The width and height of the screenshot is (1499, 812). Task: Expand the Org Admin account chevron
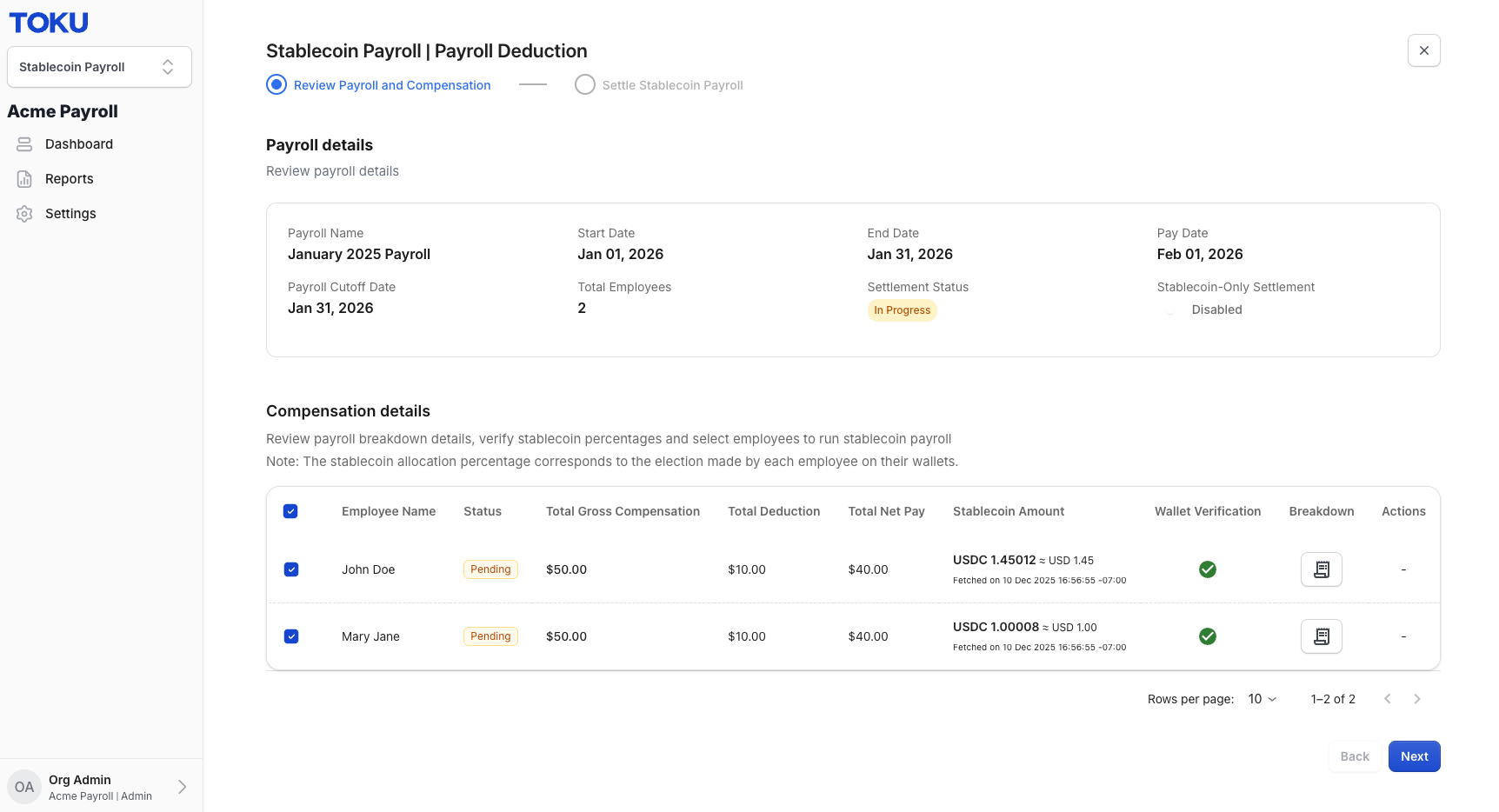coord(182,787)
